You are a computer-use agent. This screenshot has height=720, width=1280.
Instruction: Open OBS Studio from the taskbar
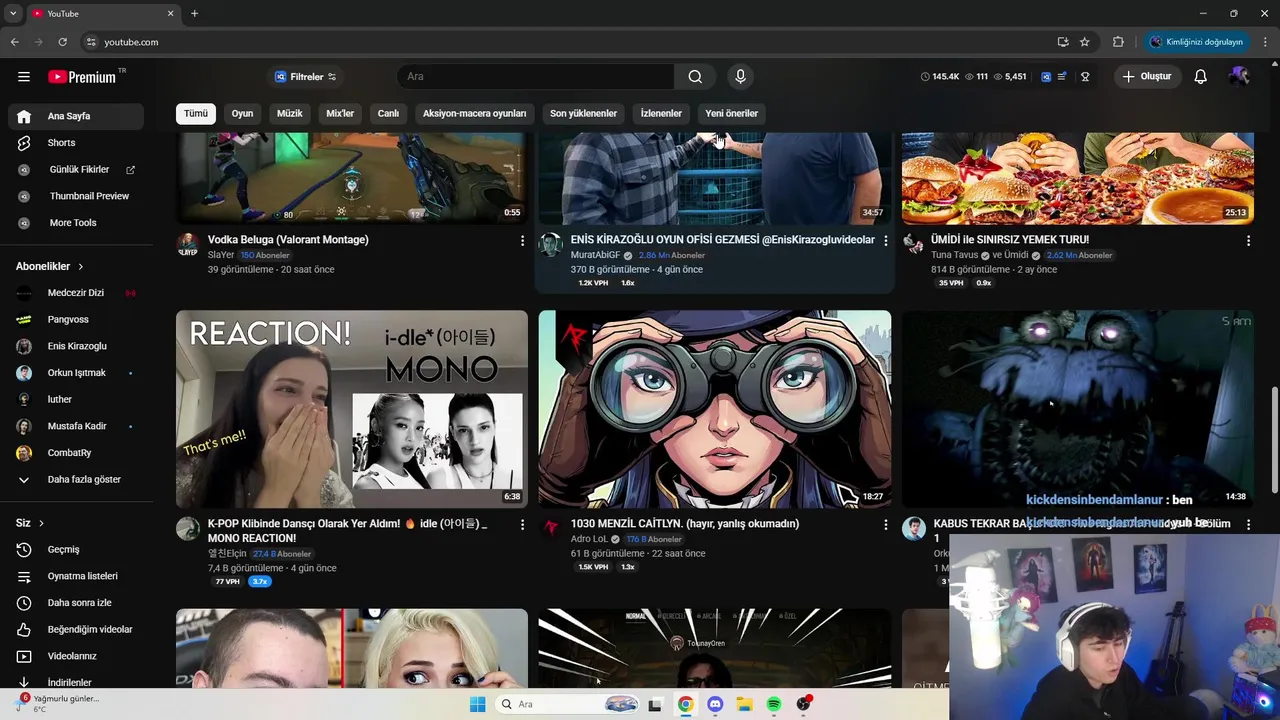804,704
